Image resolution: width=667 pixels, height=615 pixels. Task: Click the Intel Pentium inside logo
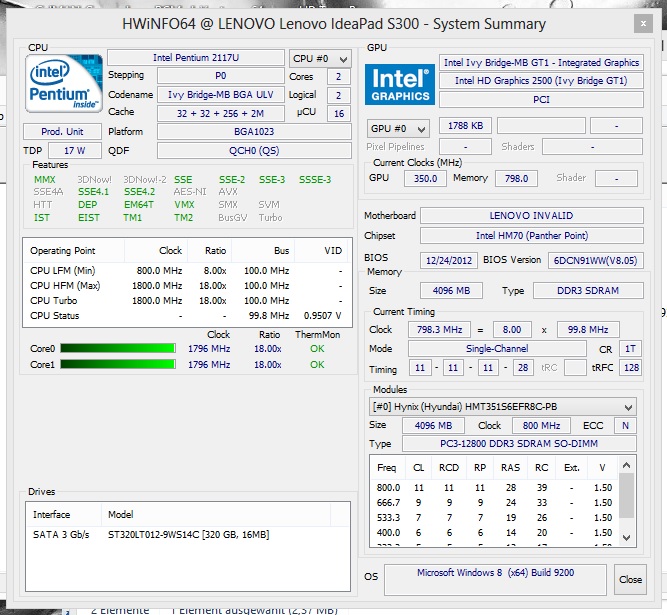click(x=64, y=83)
